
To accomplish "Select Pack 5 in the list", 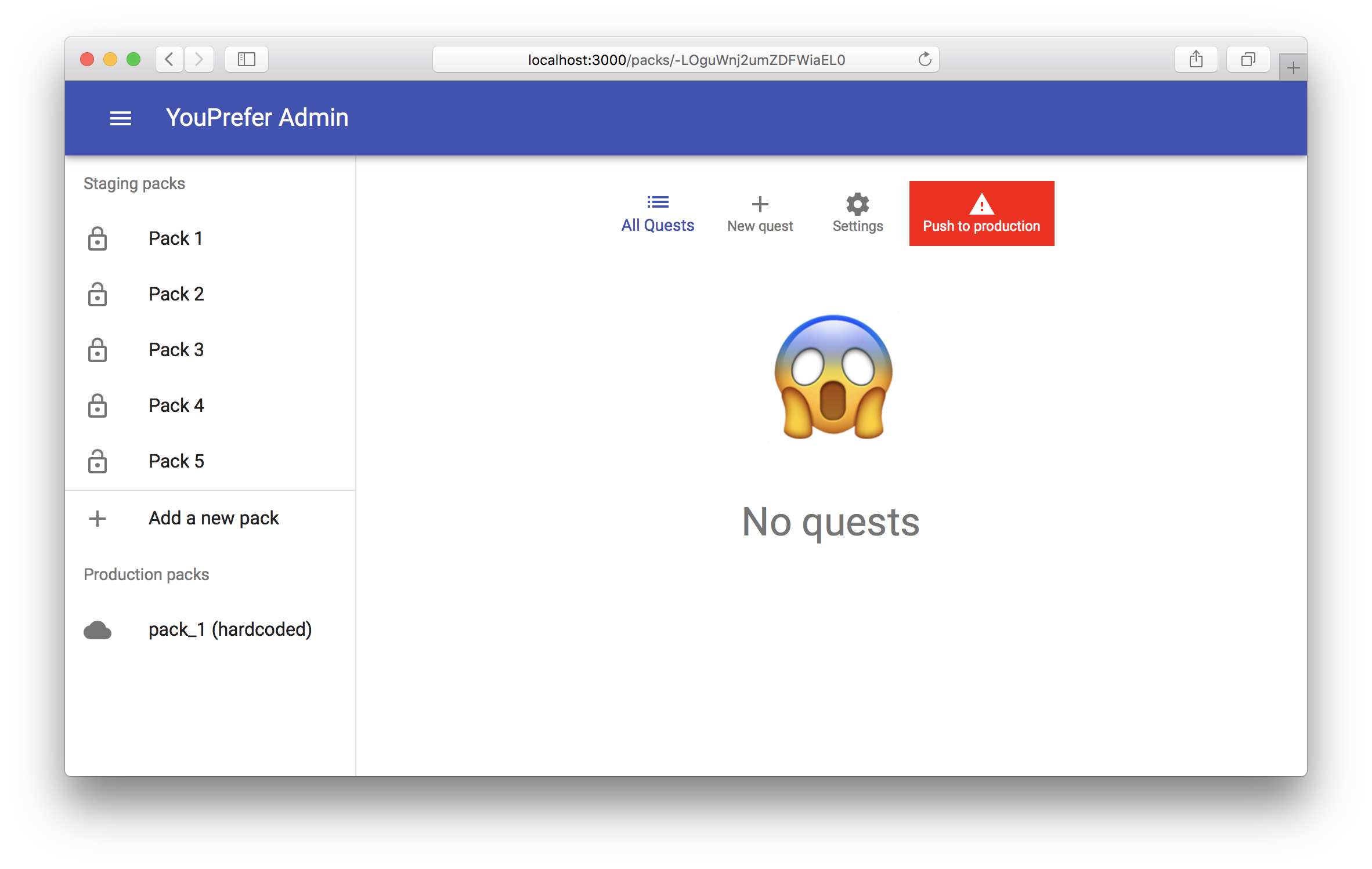I will [x=176, y=461].
